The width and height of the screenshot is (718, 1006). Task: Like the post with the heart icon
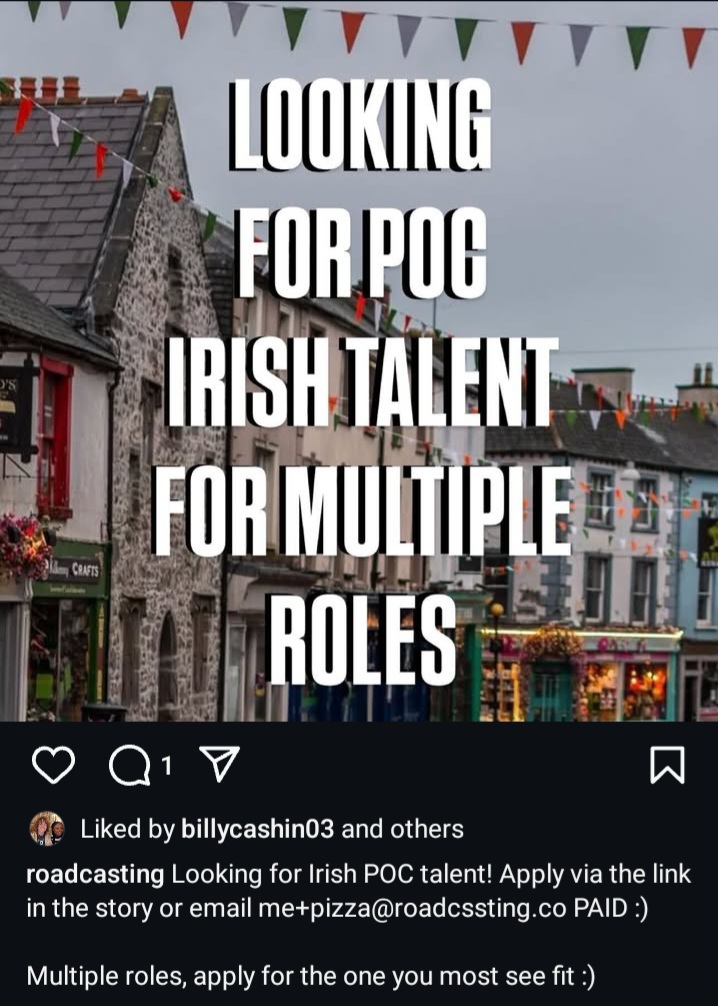(x=53, y=765)
